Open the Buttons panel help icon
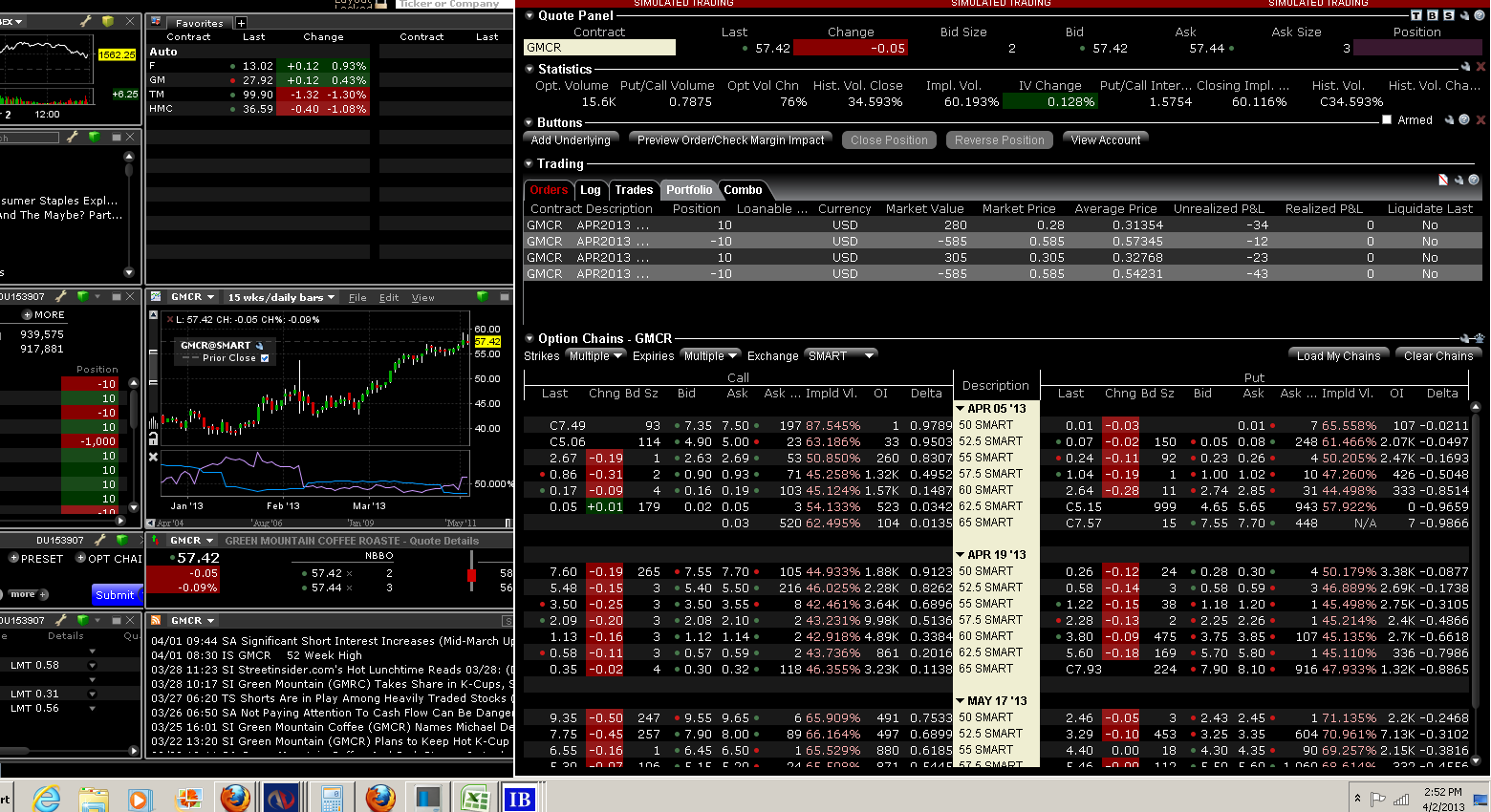This screenshot has height=812, width=1491. [1464, 120]
